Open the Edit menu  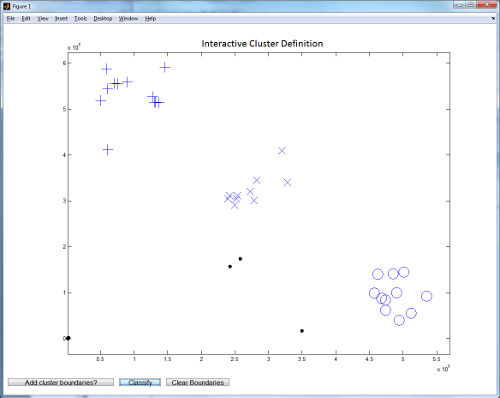tap(26, 19)
